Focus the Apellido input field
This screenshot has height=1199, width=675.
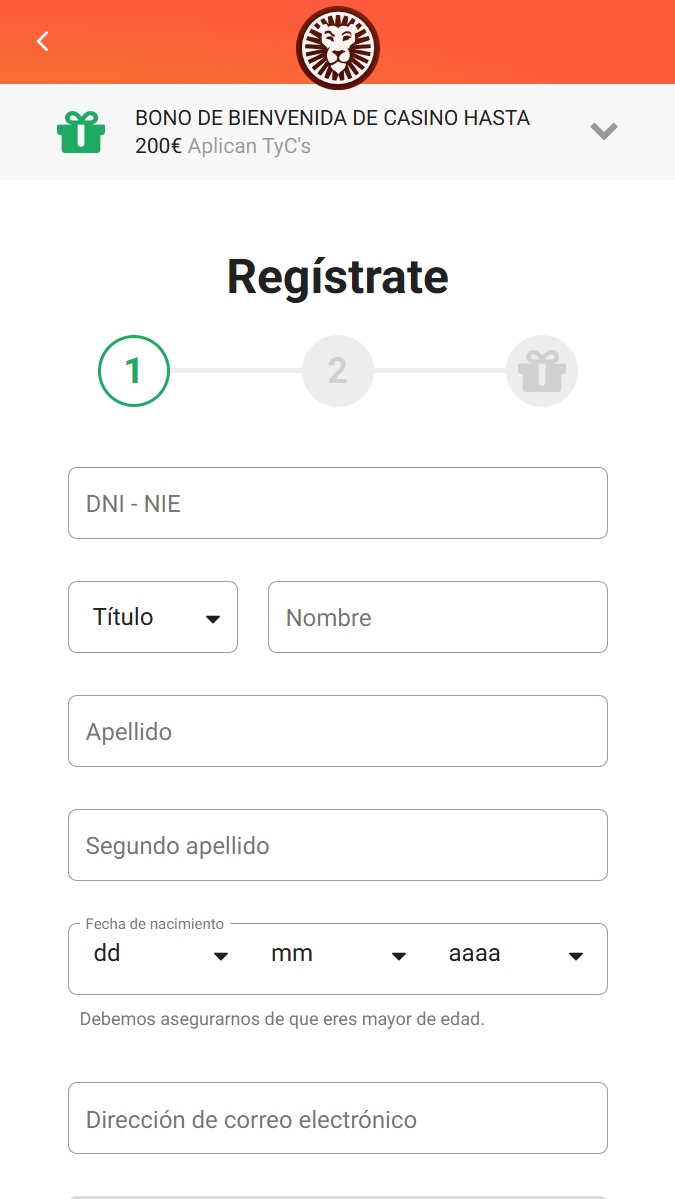[338, 731]
